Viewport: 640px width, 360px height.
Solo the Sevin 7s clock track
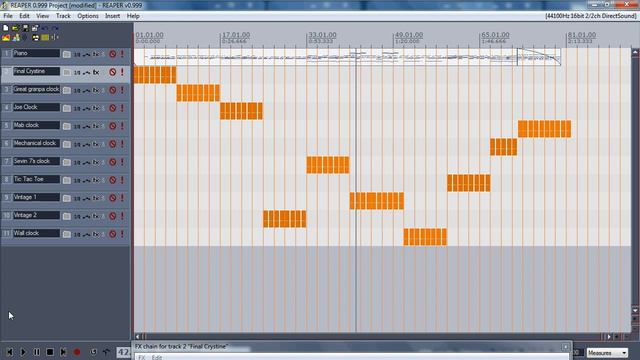122,162
